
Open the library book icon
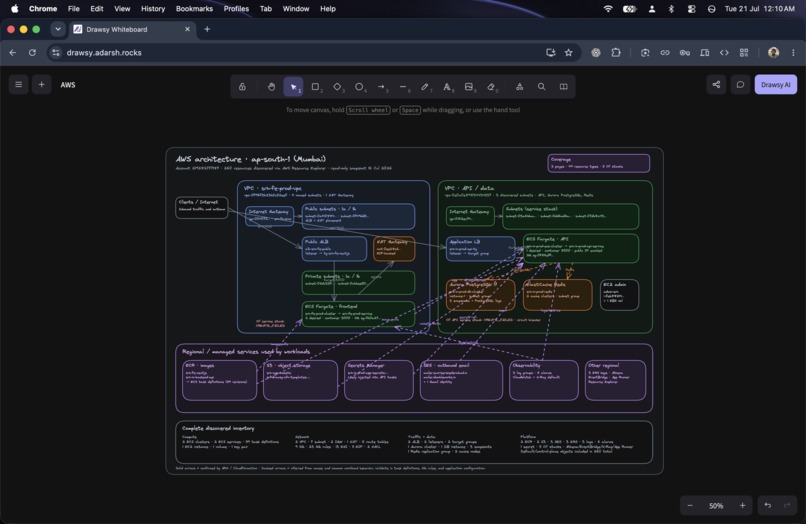coord(564,87)
